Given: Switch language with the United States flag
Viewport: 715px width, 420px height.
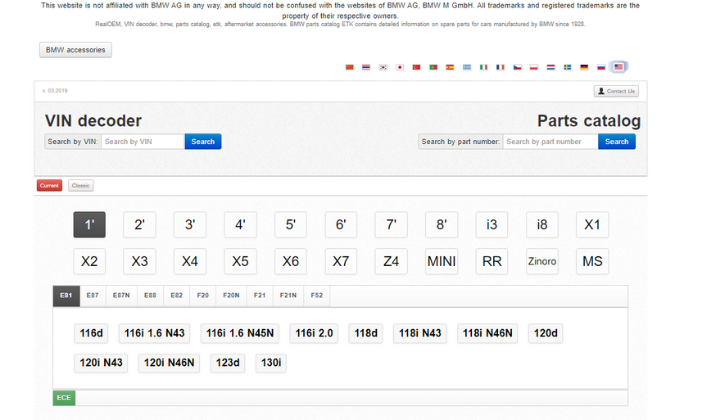Looking at the screenshot, I should [619, 67].
